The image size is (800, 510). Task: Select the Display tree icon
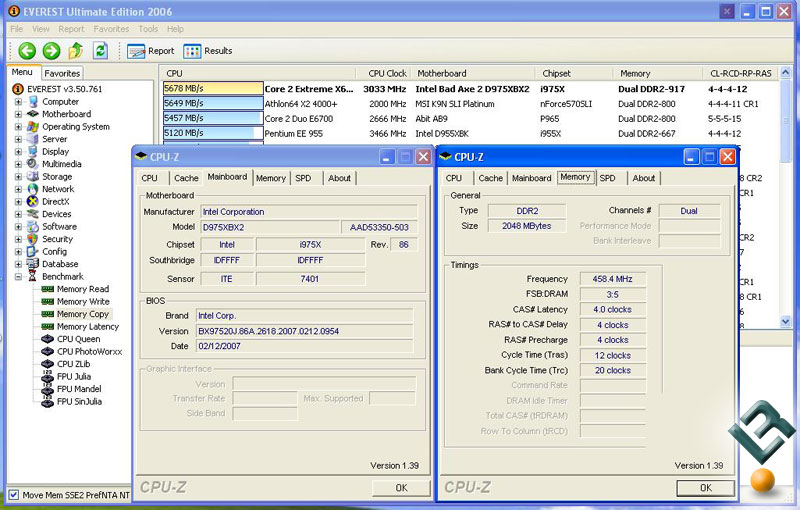(33, 151)
